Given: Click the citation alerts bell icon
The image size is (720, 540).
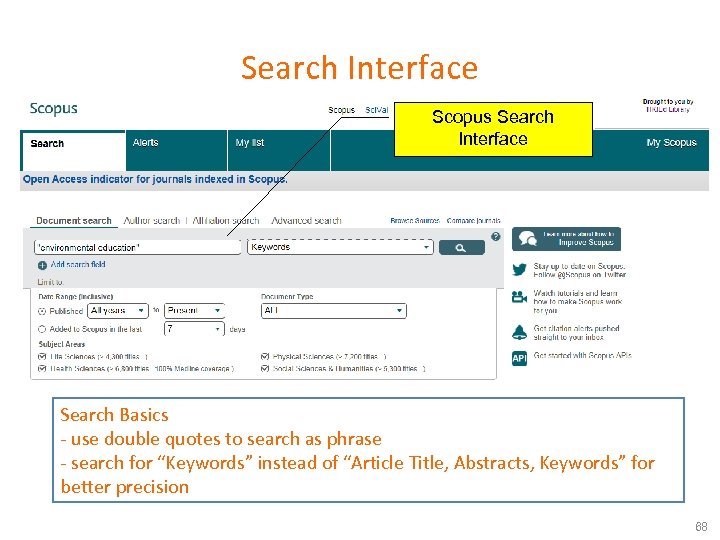Looking at the screenshot, I should [x=519, y=332].
